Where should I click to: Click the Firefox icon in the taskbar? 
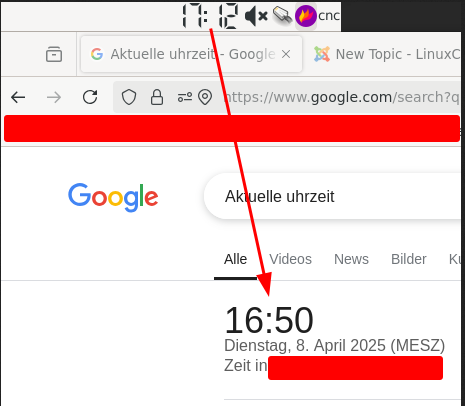point(306,16)
